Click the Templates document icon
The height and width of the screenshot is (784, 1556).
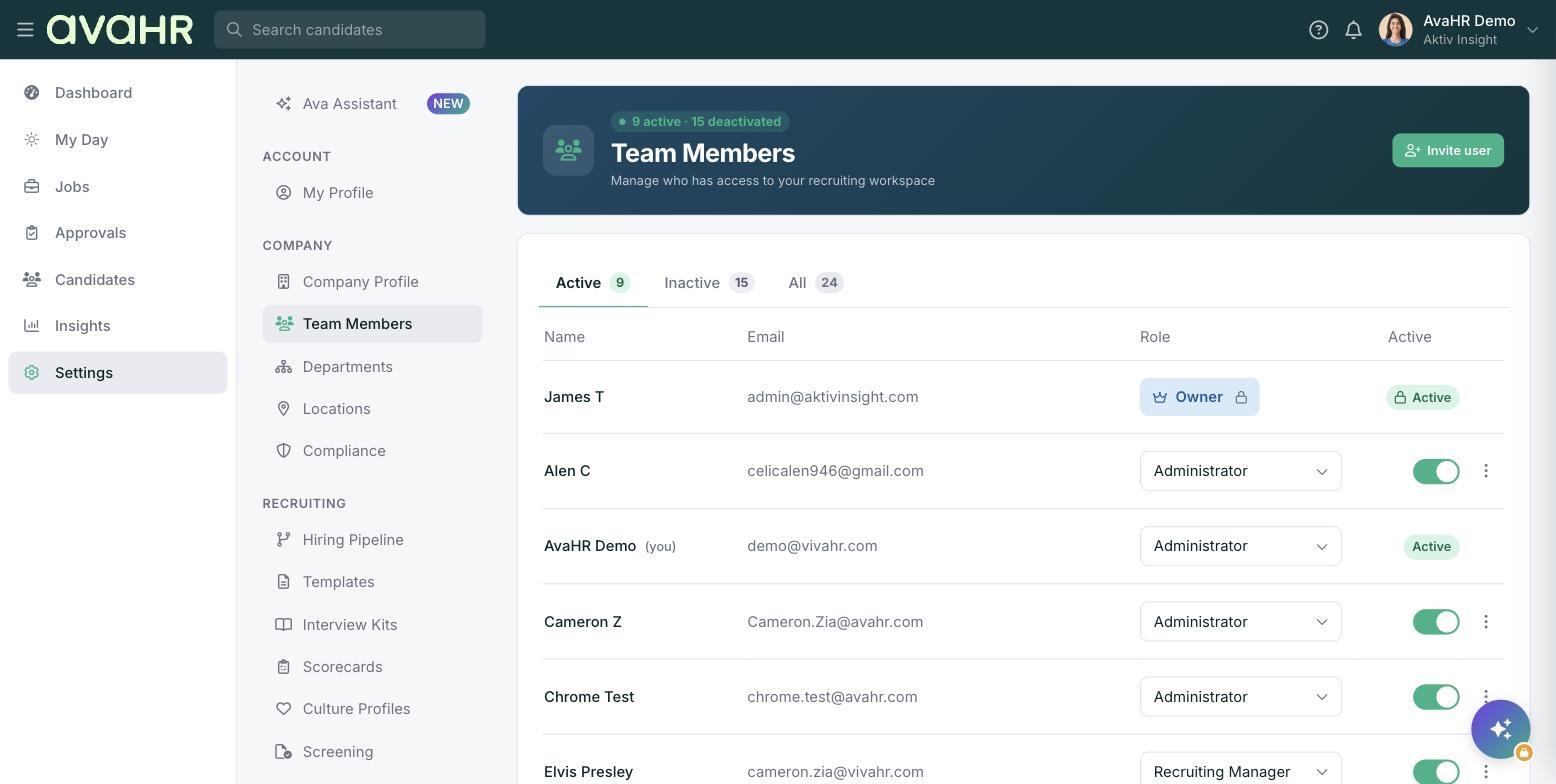[x=284, y=582]
